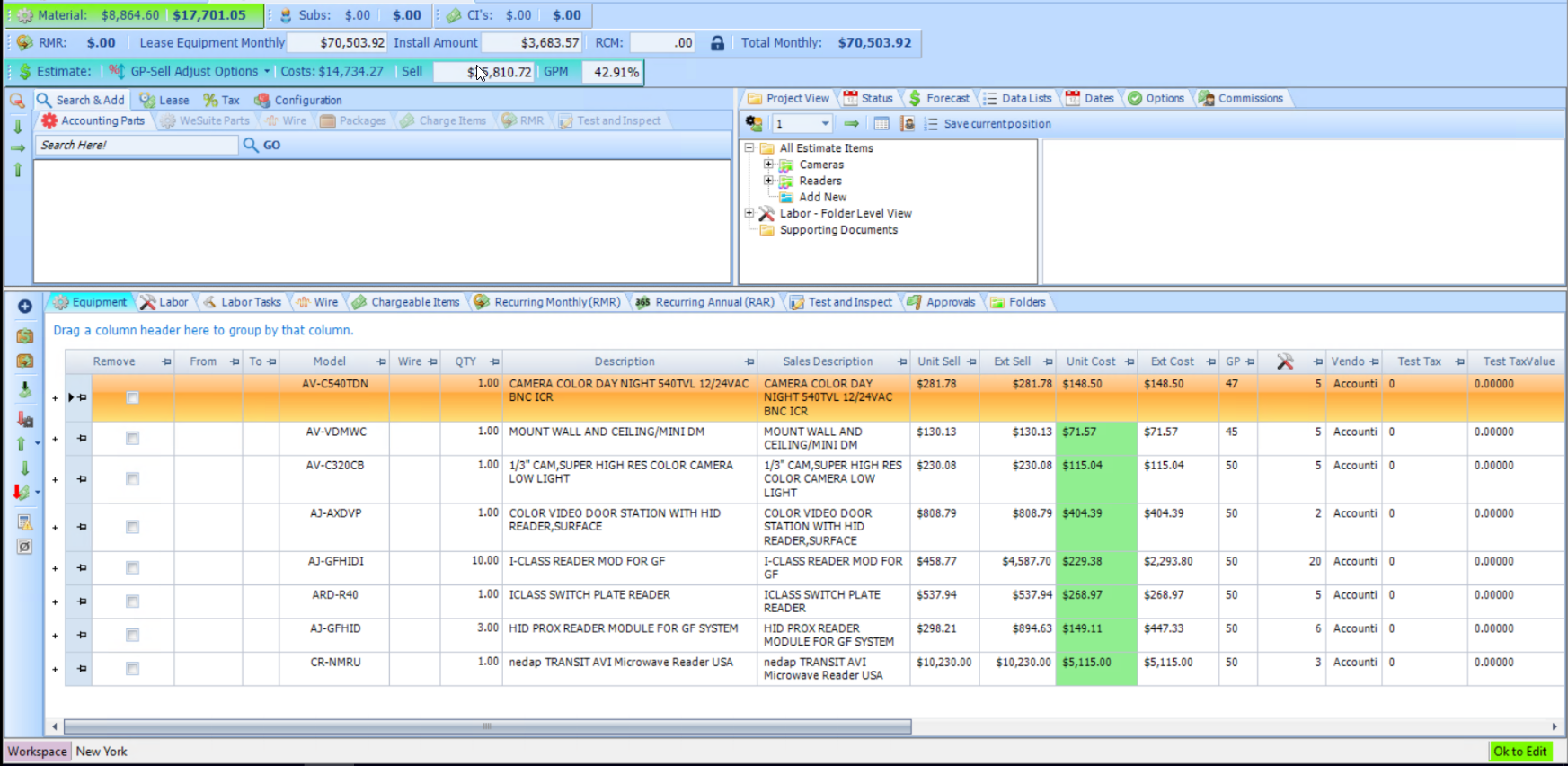
Task: Click the Ok to Edit button
Action: [1520, 751]
